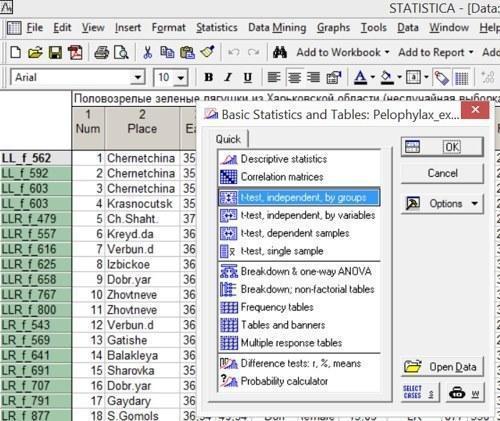
Task: Click the case labels tag icon
Action: pyautogui.click(x=441, y=78)
